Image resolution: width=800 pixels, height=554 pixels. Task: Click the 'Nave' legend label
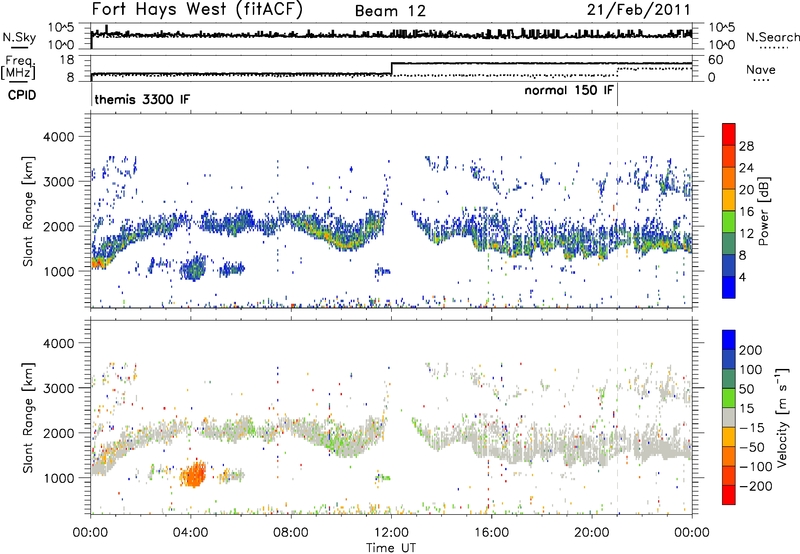760,70
